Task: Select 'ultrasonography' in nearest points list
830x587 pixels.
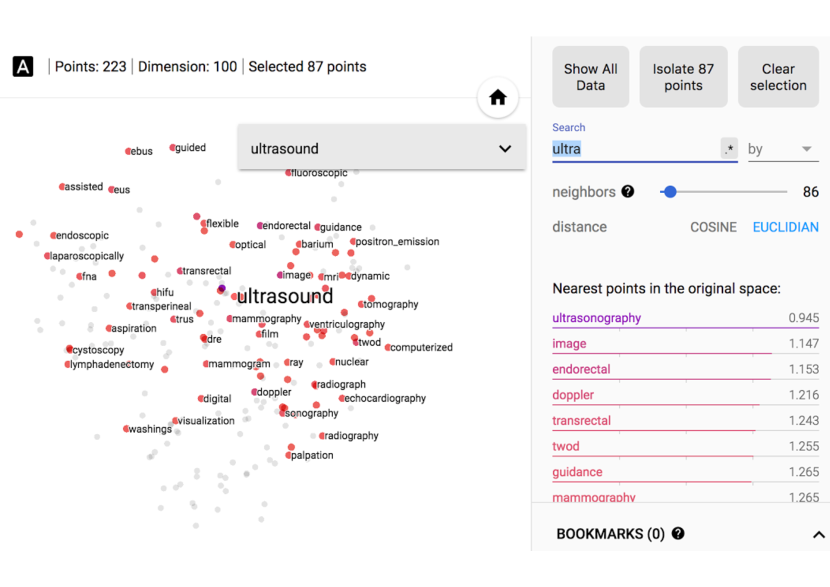Action: coord(597,318)
